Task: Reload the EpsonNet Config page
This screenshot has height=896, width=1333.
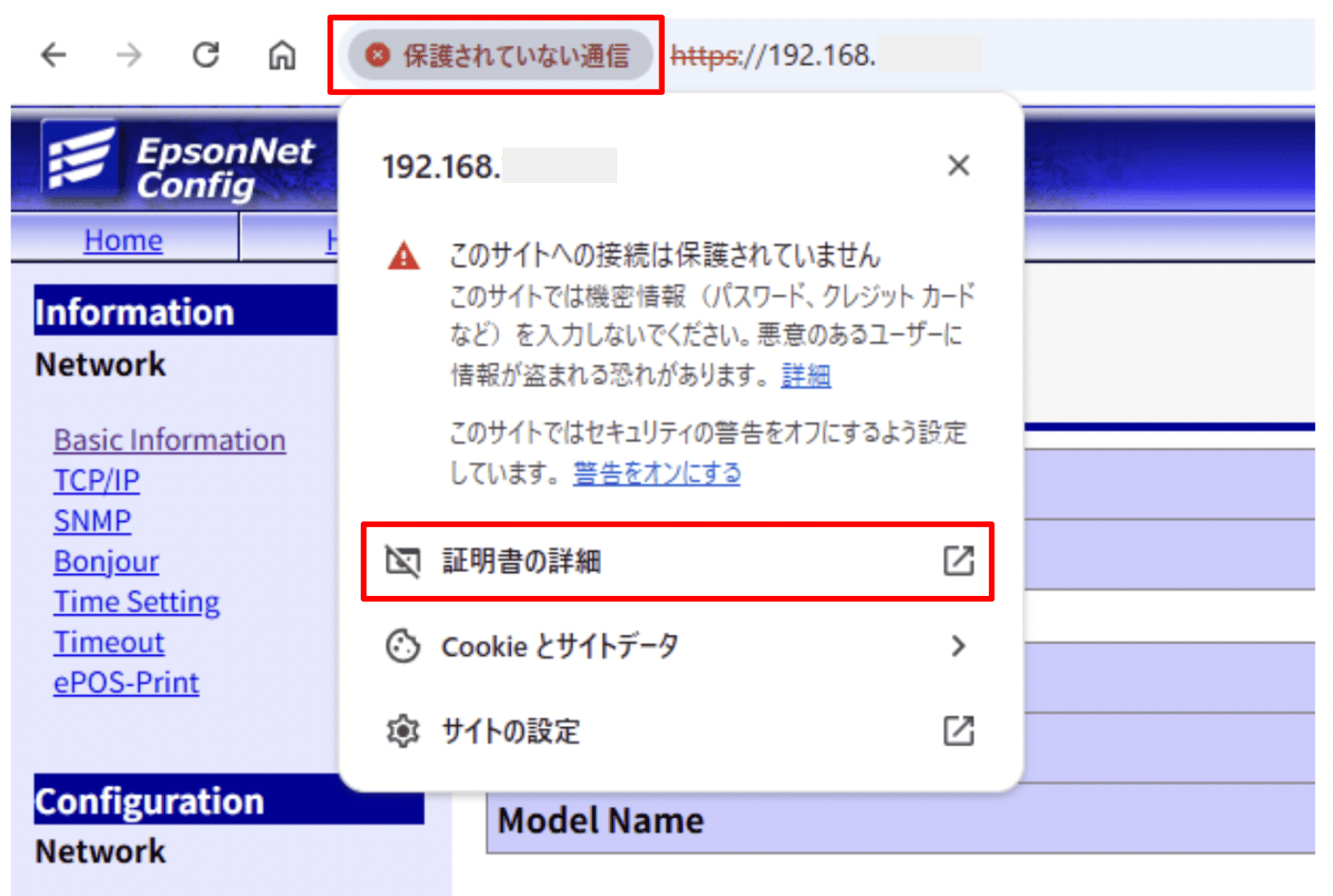Action: click(205, 55)
